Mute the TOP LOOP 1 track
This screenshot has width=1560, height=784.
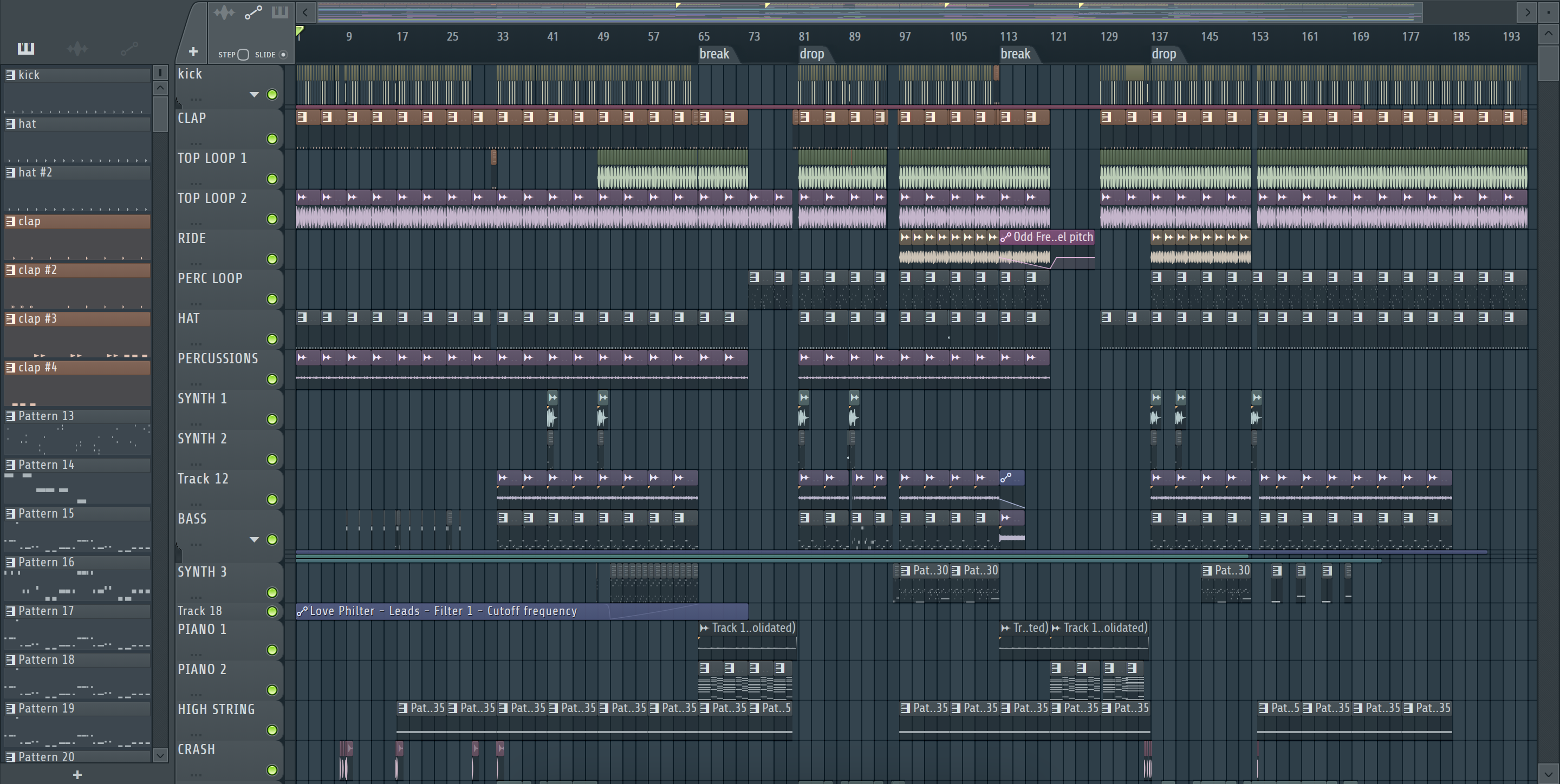[272, 179]
